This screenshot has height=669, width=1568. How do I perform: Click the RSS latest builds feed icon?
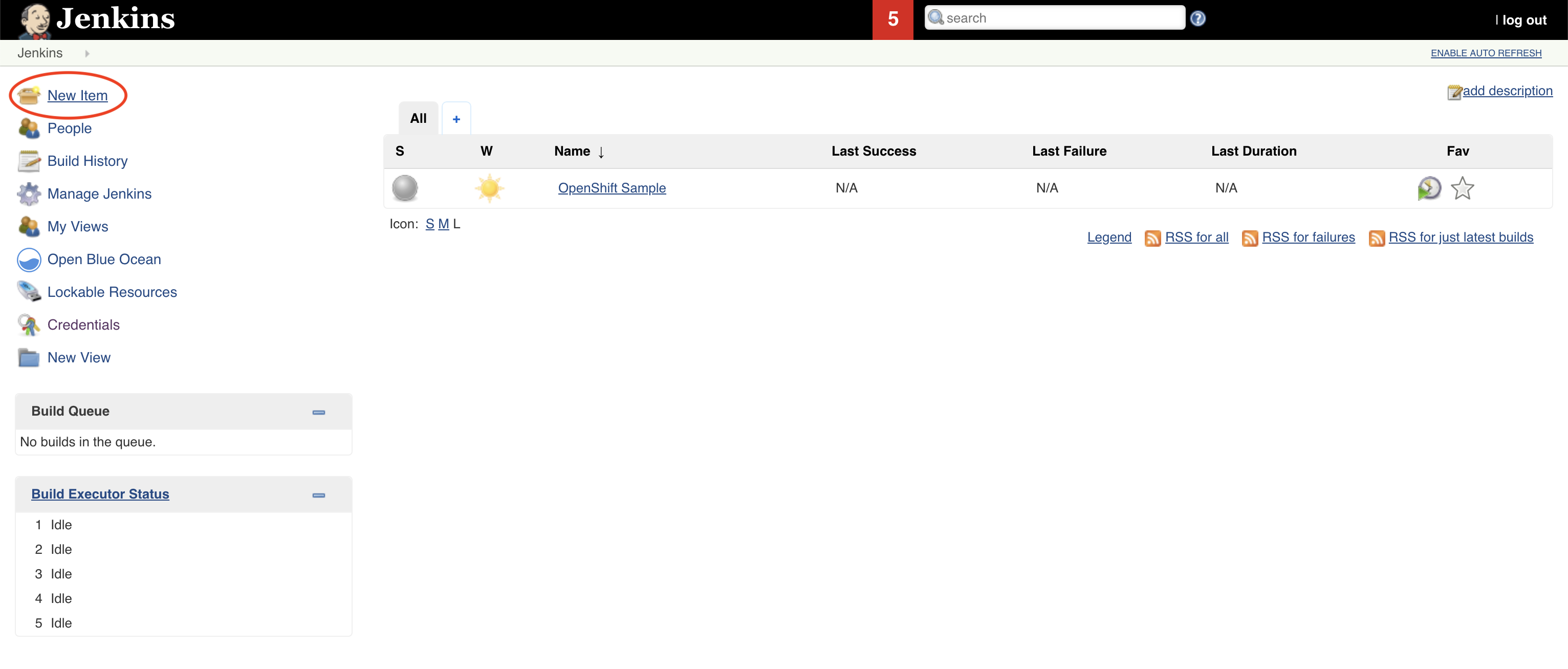(x=1376, y=238)
